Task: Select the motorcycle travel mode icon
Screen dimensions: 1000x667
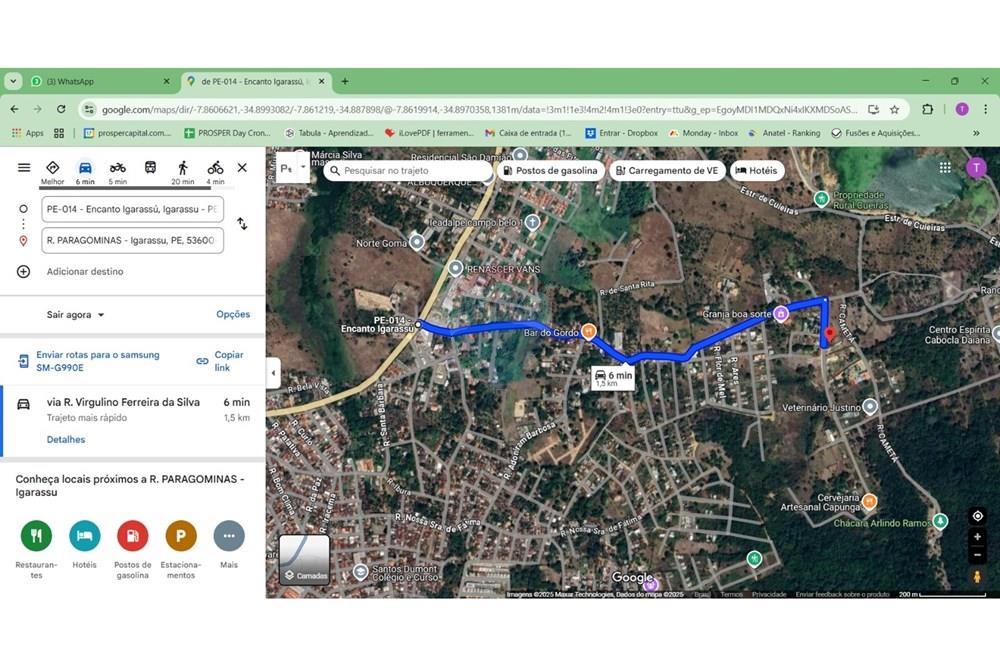Action: tap(117, 167)
